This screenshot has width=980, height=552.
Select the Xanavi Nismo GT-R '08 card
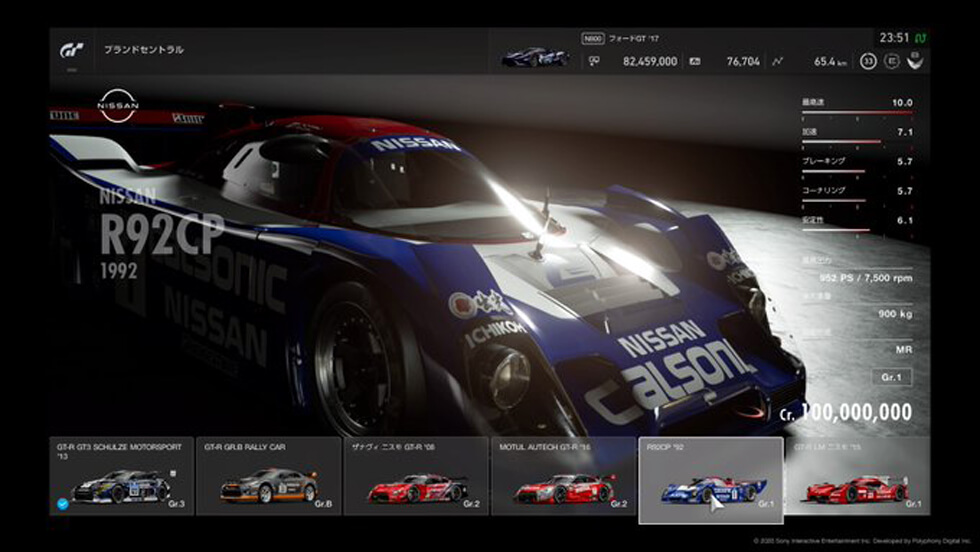(416, 476)
